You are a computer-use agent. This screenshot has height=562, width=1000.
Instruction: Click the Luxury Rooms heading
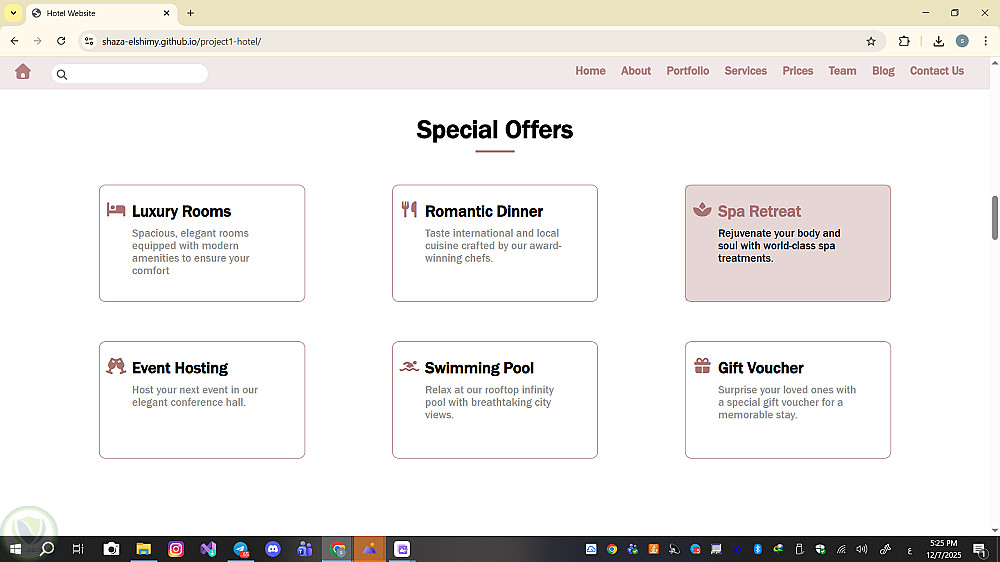click(x=181, y=211)
